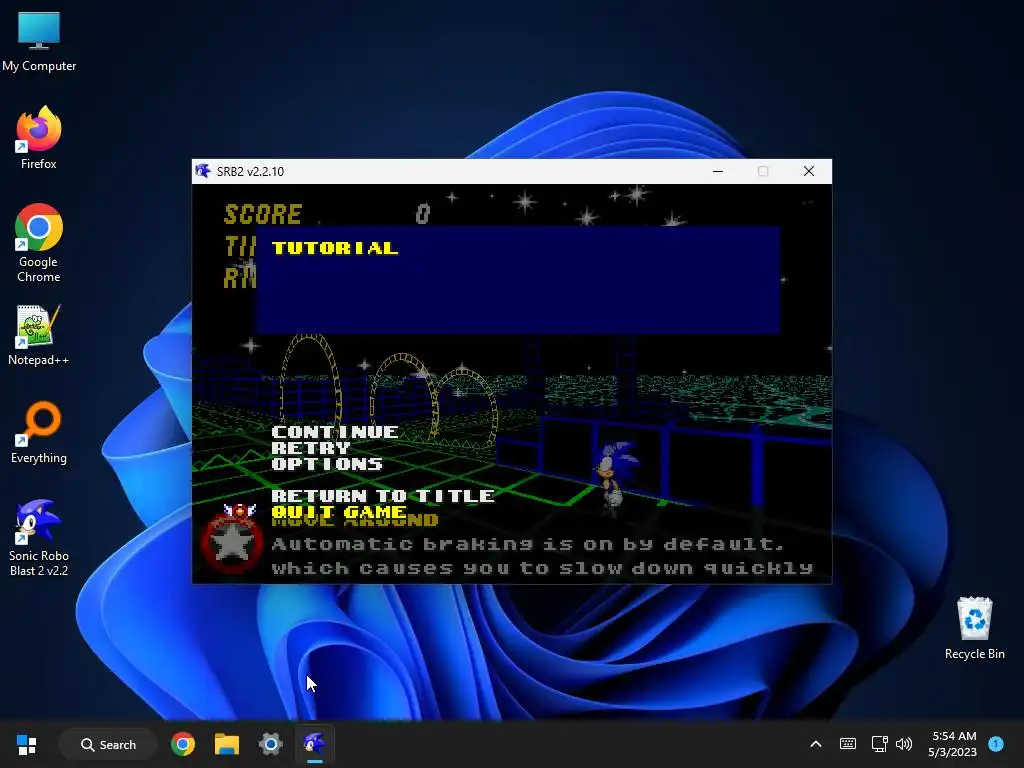Open Settings gear in the taskbar

click(270, 744)
